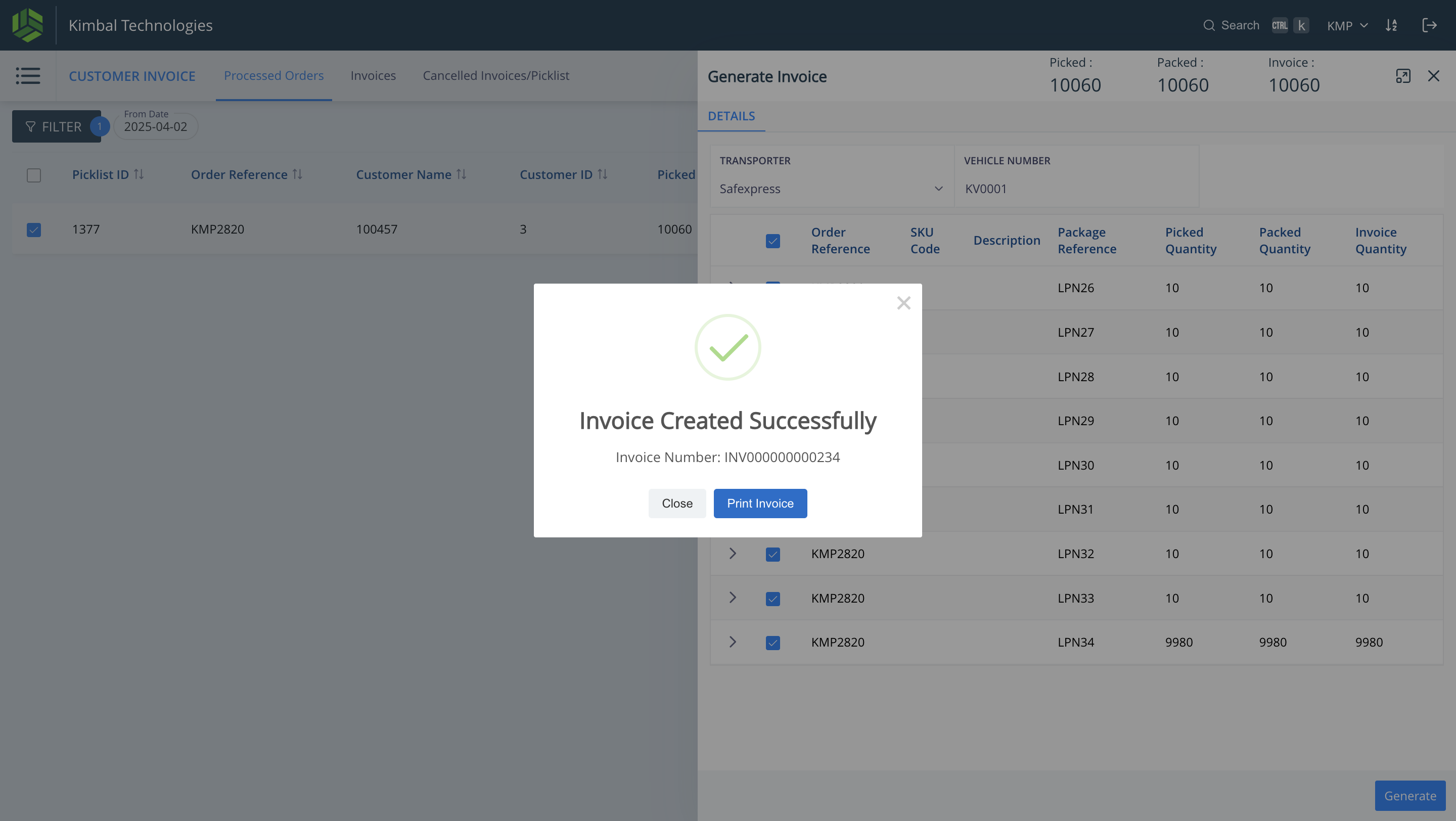Sort by Customer Name column
Image resolution: width=1456 pixels, height=821 pixels.
click(461, 174)
